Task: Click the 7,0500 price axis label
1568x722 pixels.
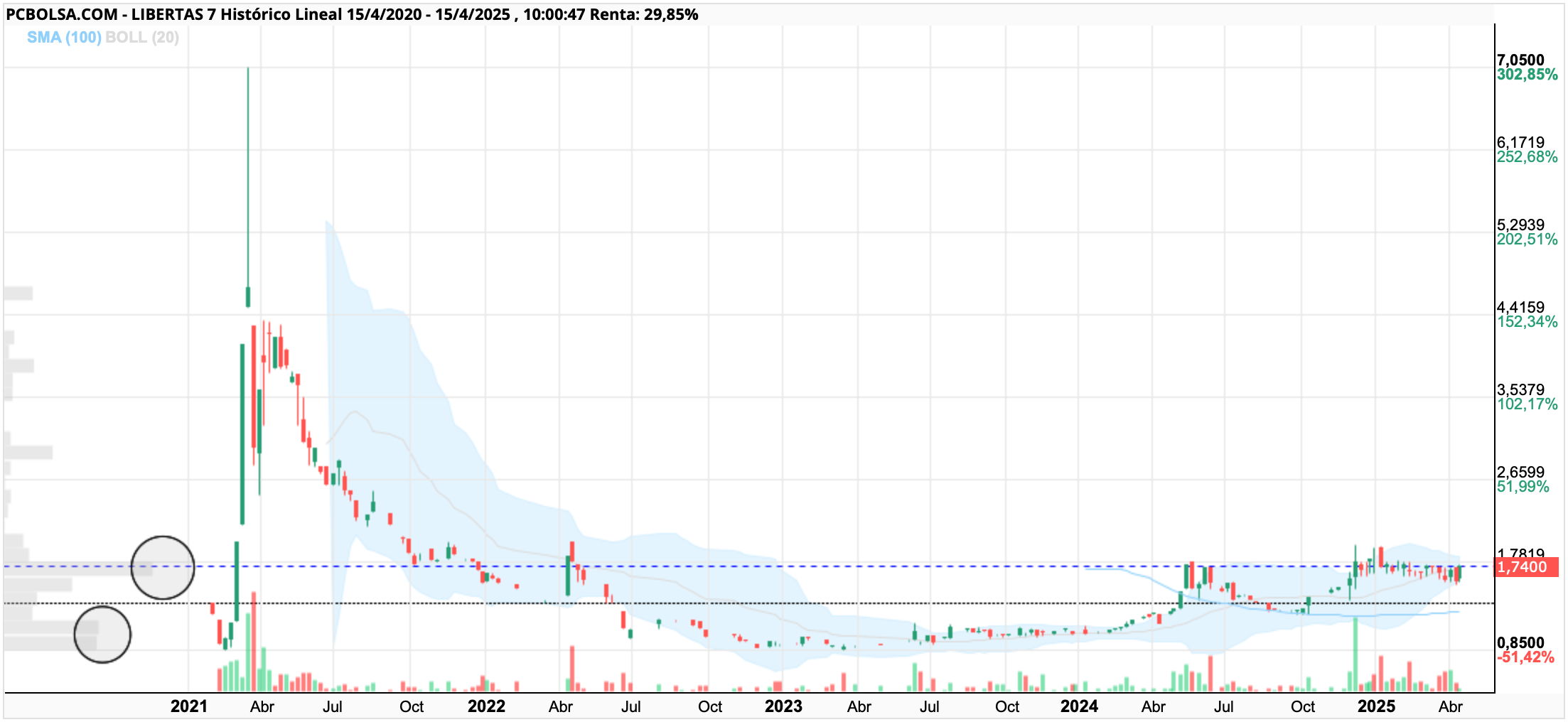Action: (x=1520, y=60)
